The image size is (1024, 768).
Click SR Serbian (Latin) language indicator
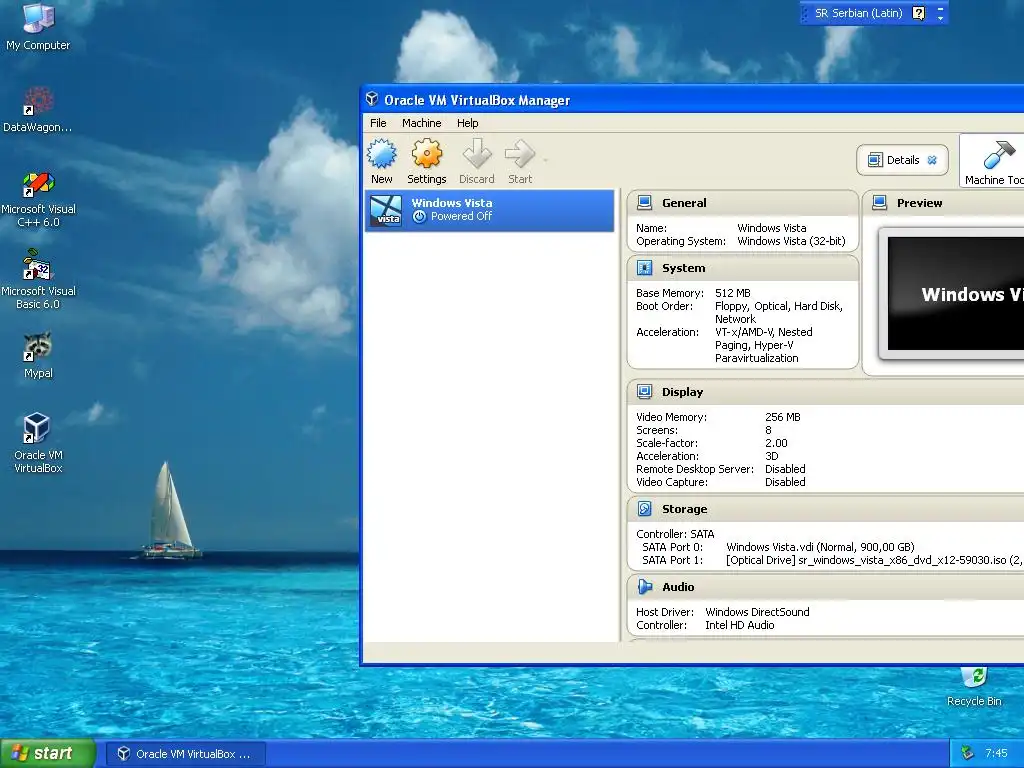(858, 13)
